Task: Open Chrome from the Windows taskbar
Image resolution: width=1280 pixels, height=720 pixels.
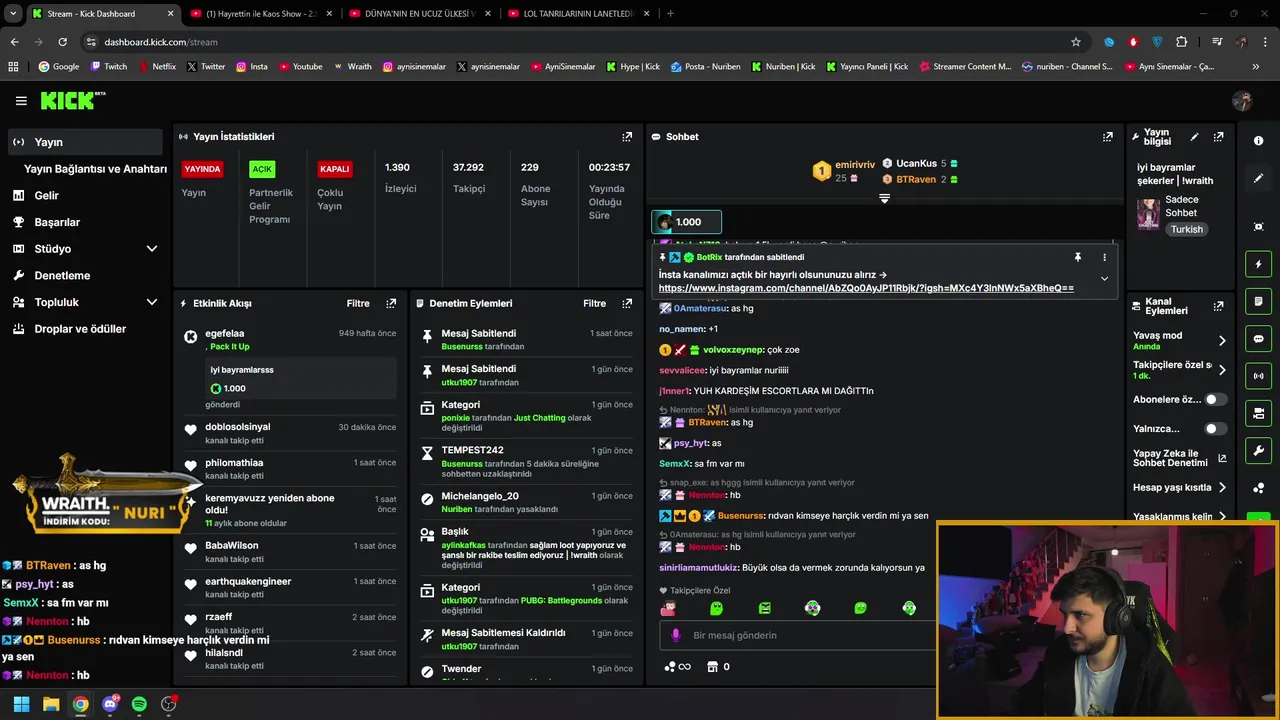Action: (x=80, y=704)
